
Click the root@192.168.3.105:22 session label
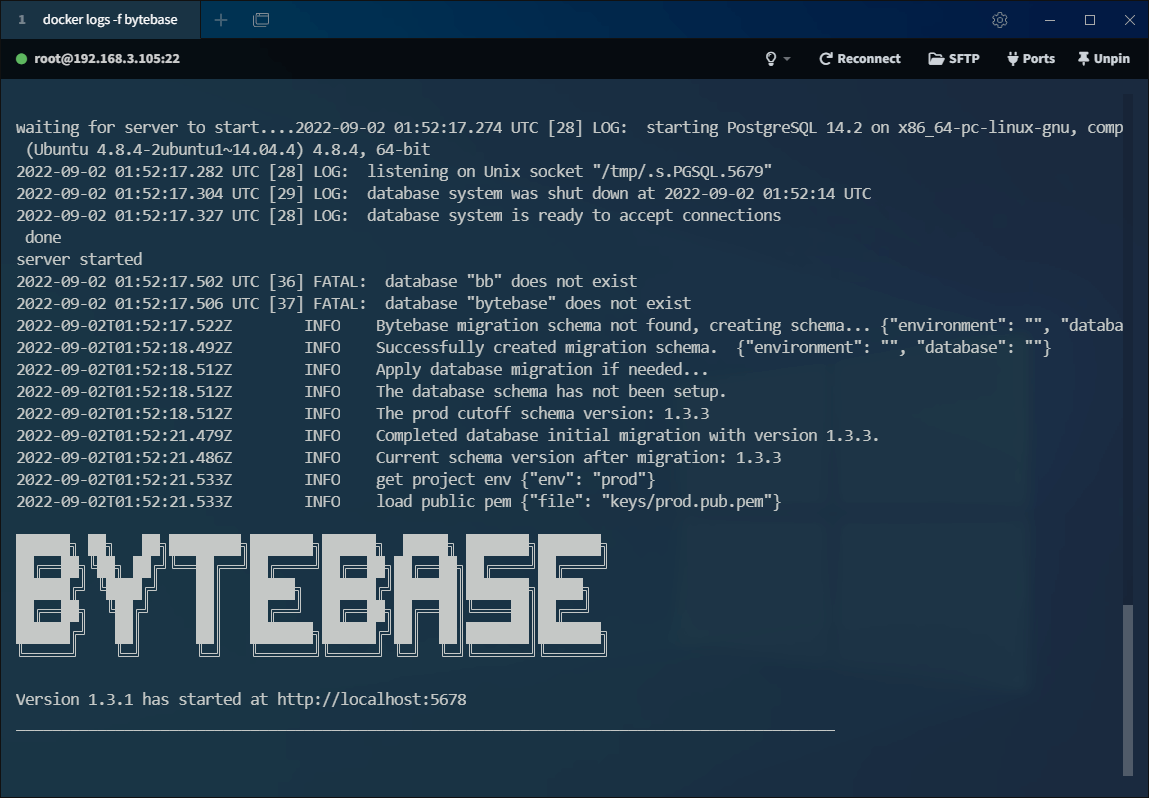[107, 59]
